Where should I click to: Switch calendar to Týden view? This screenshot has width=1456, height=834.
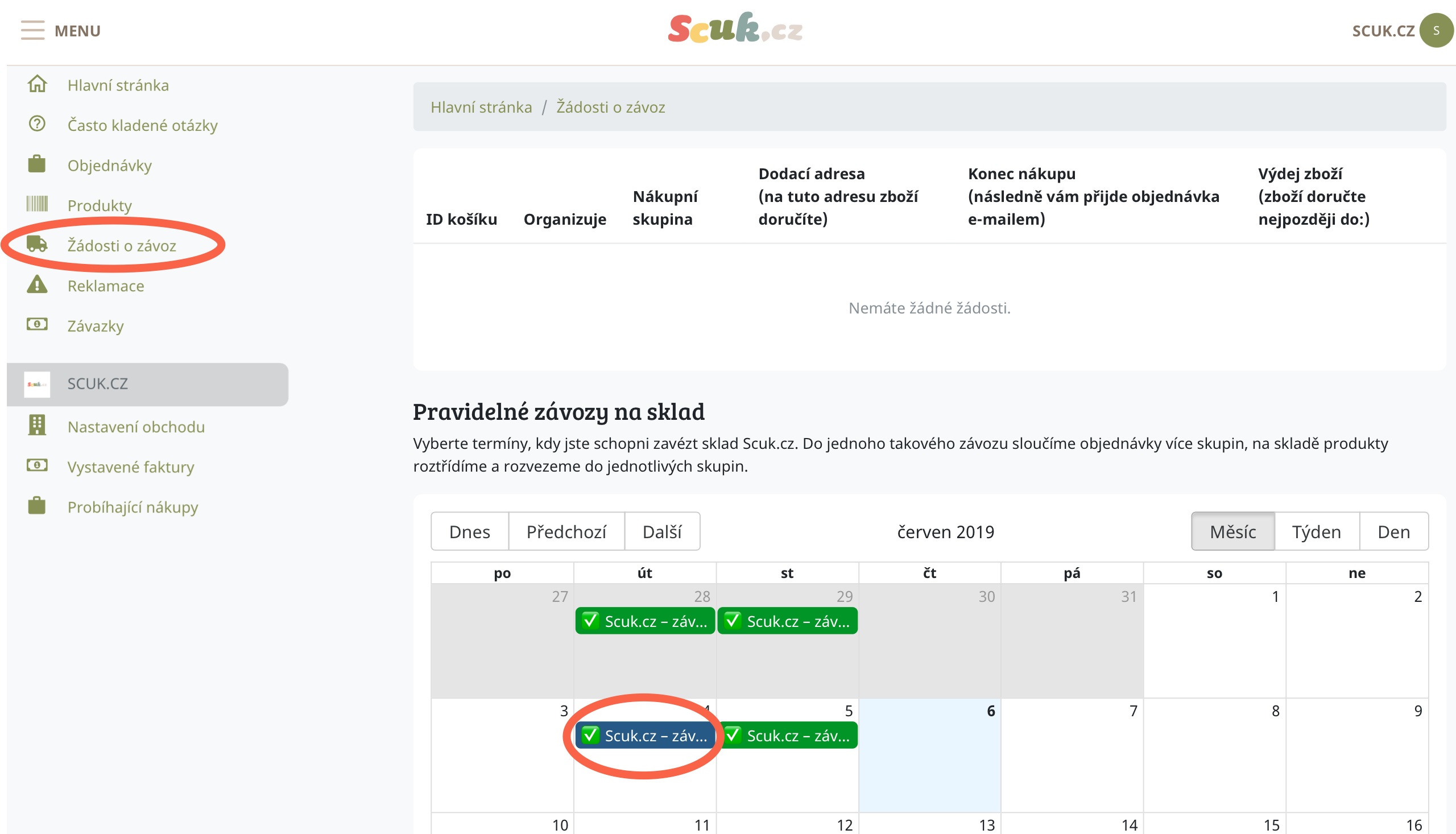click(1316, 531)
